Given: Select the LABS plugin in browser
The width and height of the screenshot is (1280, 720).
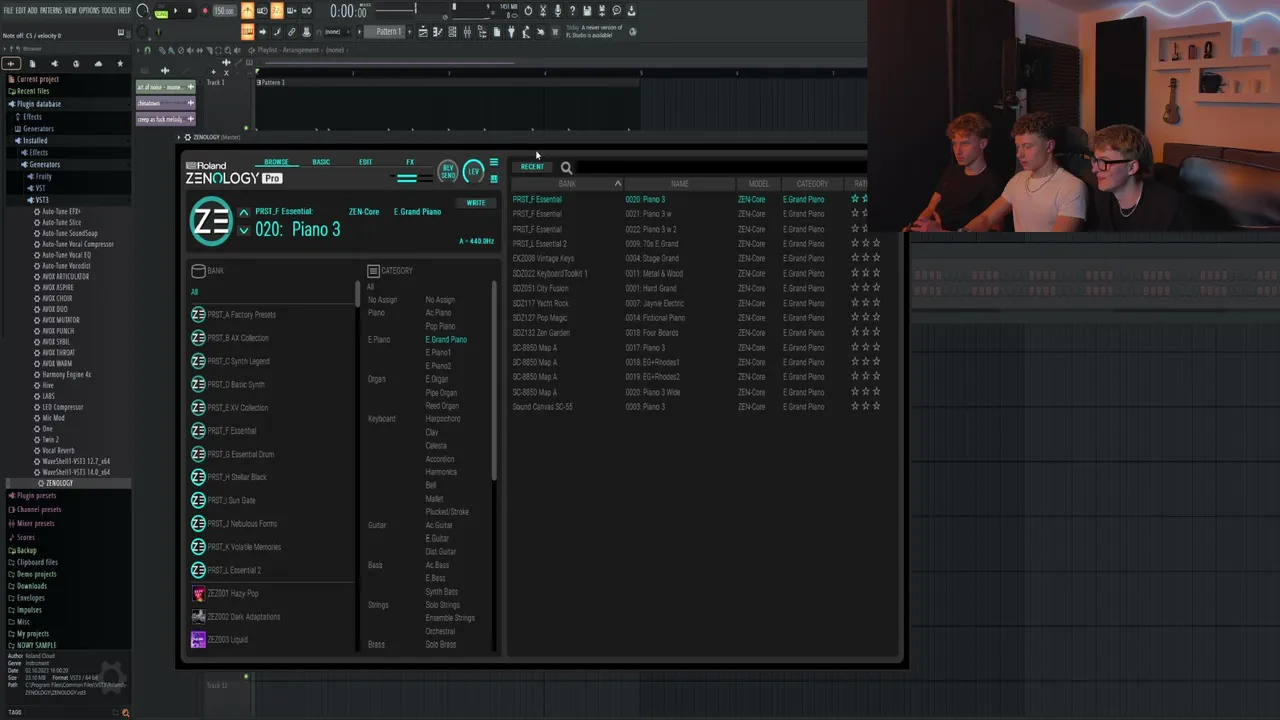Looking at the screenshot, I should [47, 396].
